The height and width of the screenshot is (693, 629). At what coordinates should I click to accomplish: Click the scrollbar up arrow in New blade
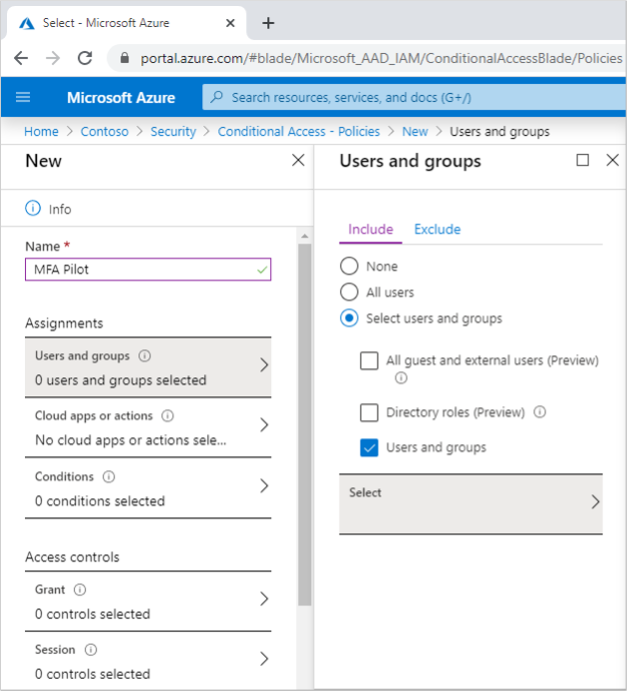point(305,236)
